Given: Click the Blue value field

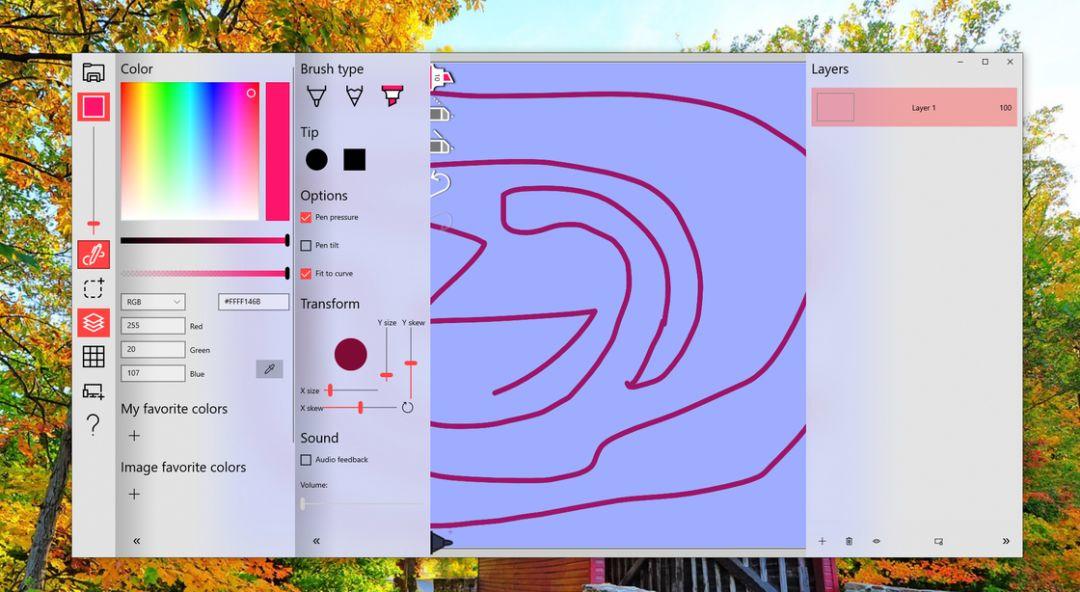Looking at the screenshot, I should (153, 374).
